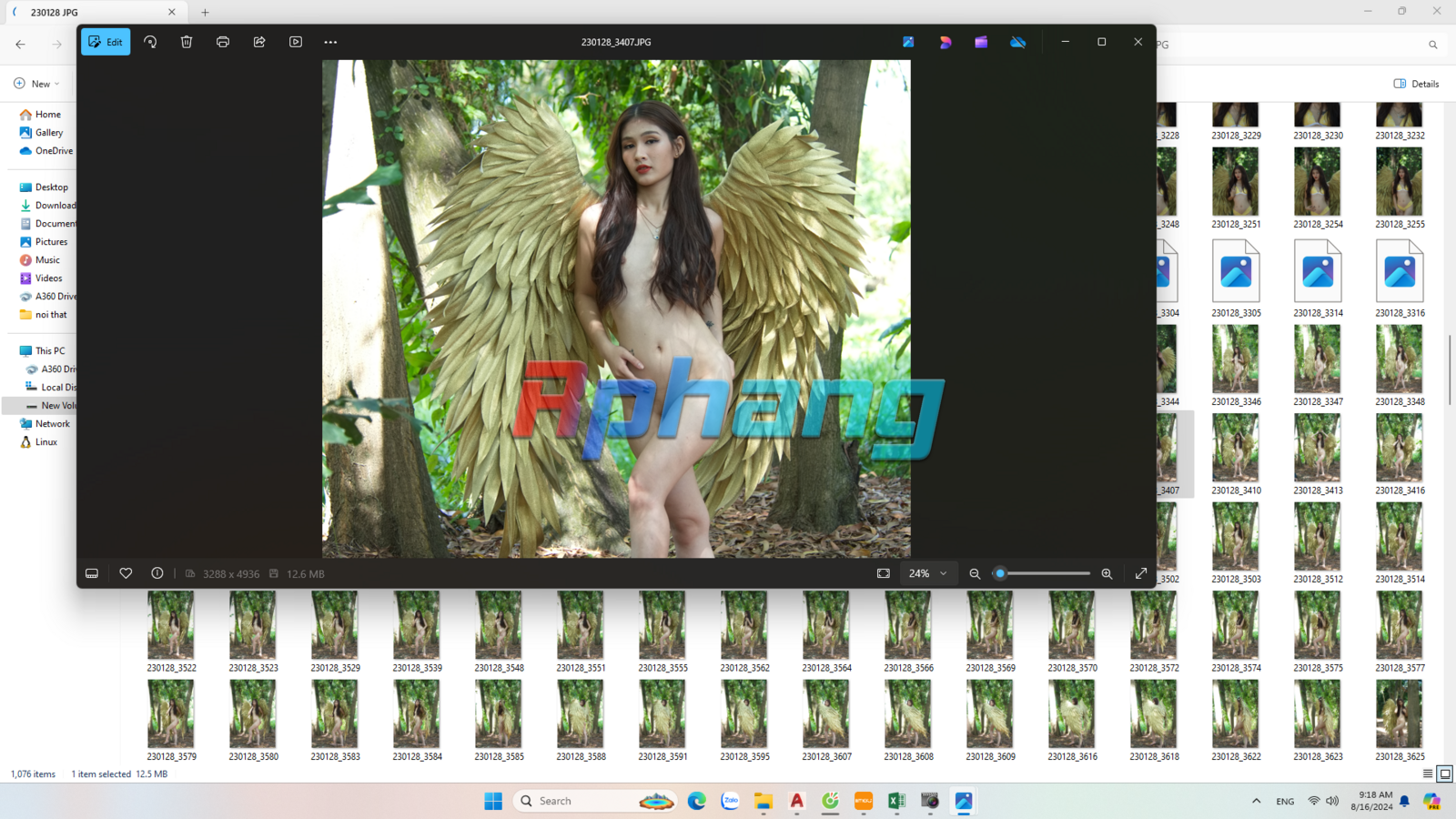Select OneDrive in navigation pane
Viewport: 1456px width, 819px height.
click(45, 151)
